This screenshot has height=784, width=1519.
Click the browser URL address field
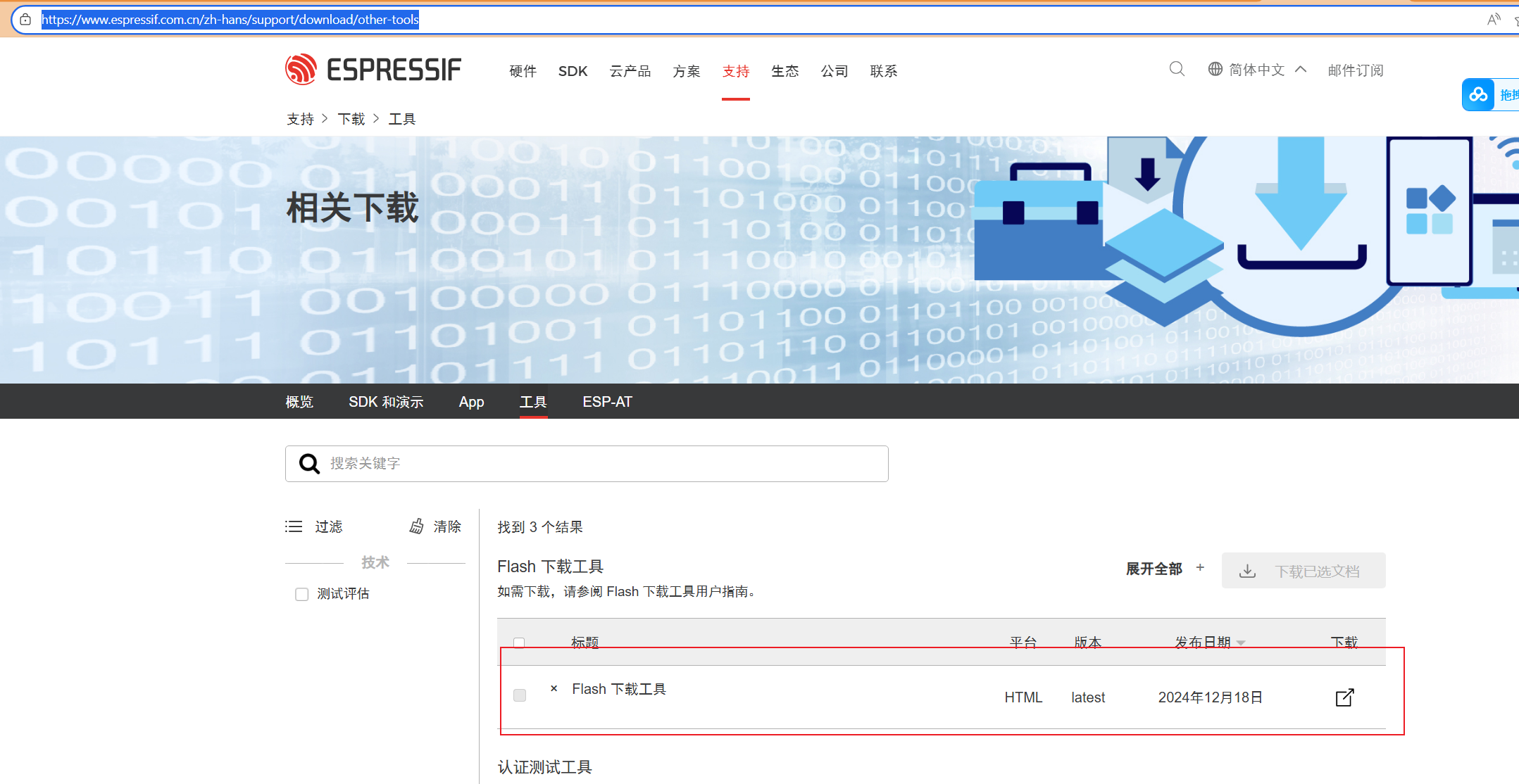pos(761,20)
